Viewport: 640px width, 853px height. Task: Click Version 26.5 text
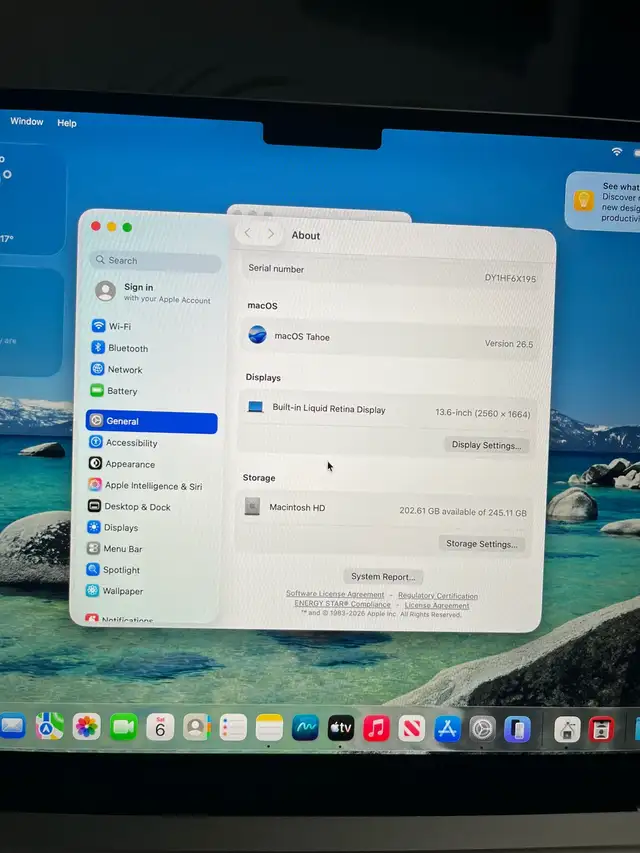(x=509, y=344)
